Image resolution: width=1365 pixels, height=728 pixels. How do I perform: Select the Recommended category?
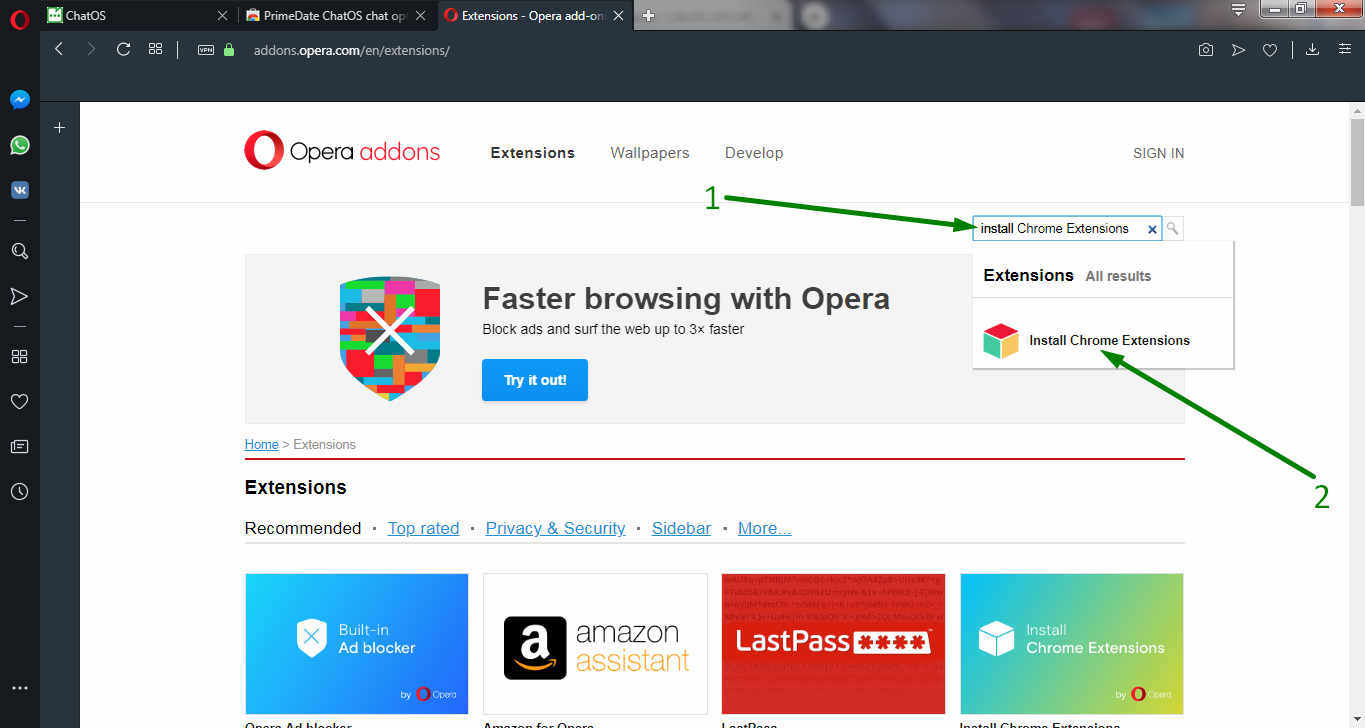tap(303, 528)
